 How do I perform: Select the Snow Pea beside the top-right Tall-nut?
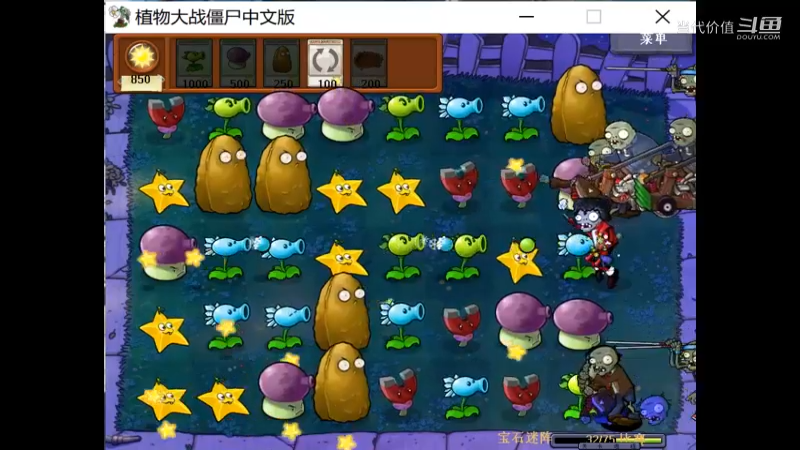(x=522, y=118)
